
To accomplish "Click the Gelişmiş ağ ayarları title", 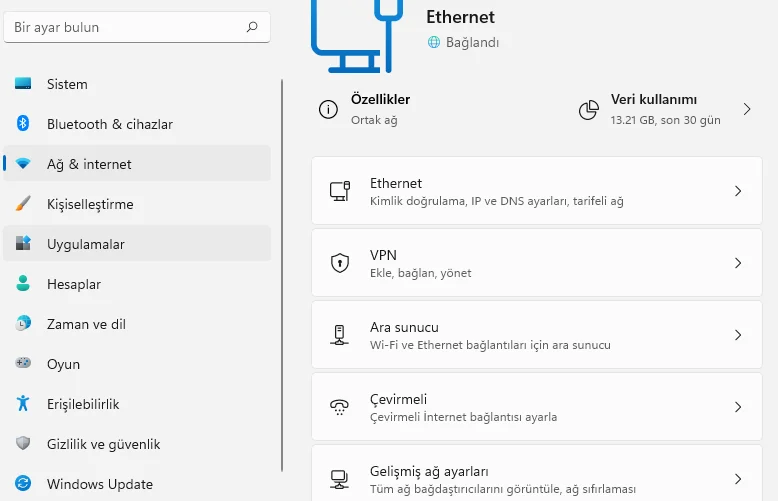I will pyautogui.click(x=429, y=471).
